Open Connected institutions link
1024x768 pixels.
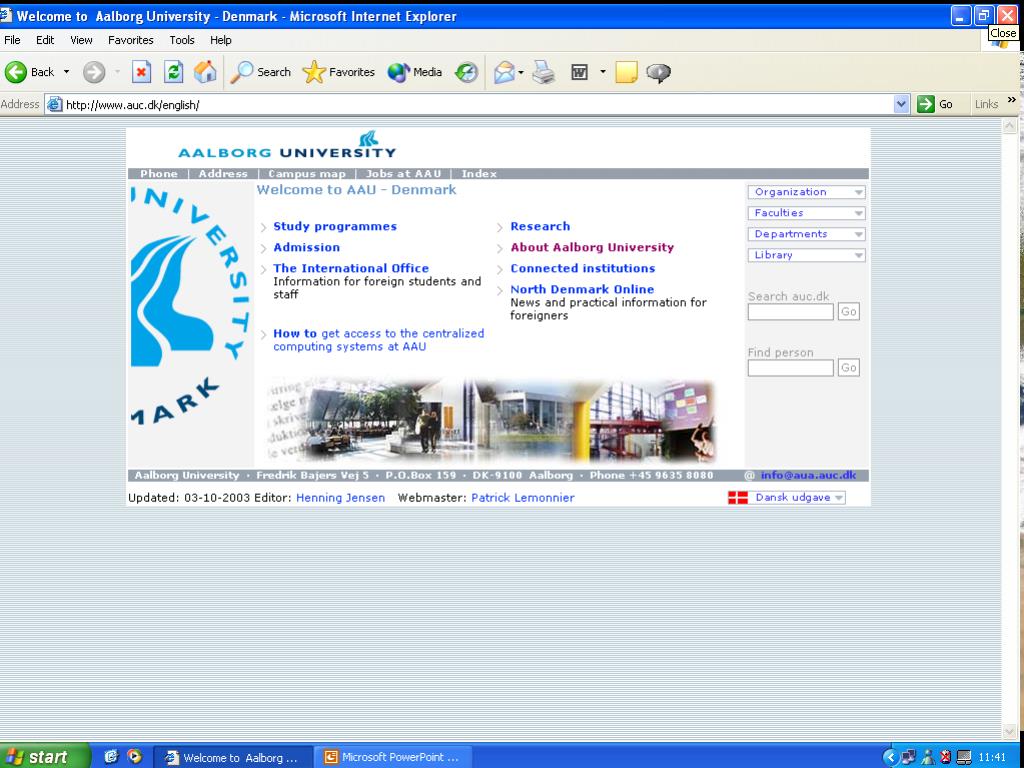[583, 268]
